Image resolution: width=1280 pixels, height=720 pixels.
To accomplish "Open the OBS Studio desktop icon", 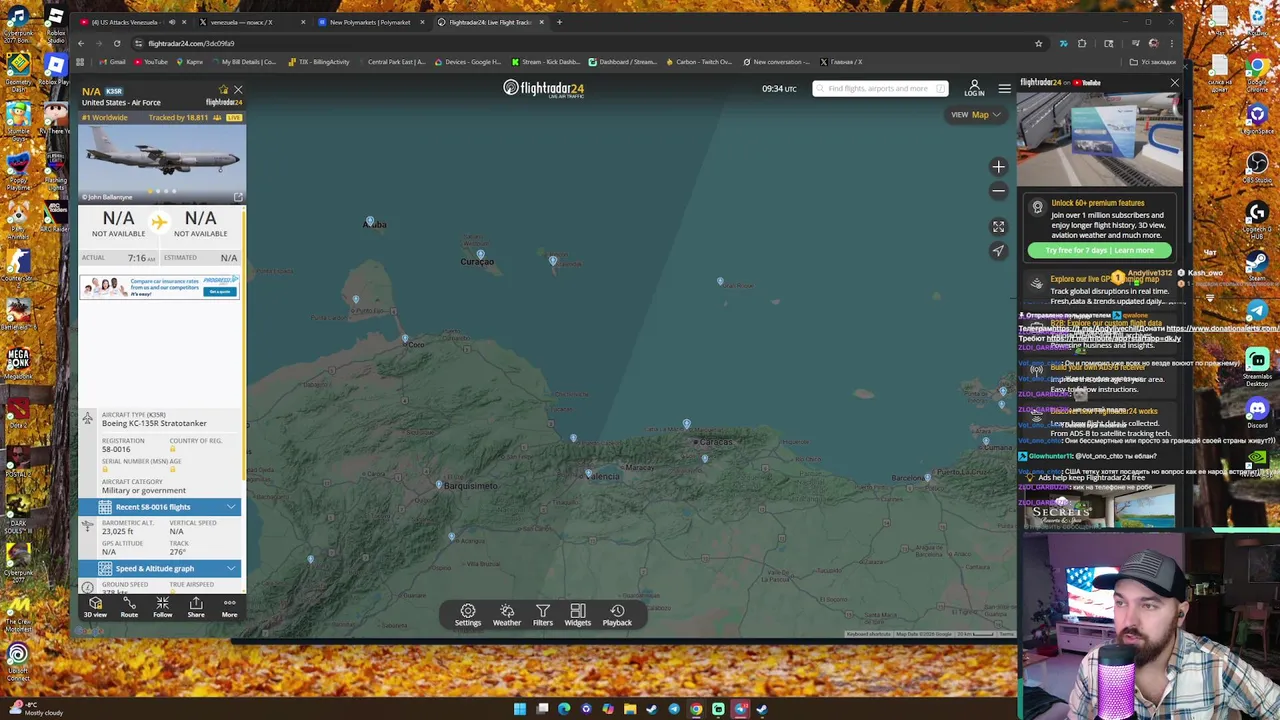I will coord(1257,167).
